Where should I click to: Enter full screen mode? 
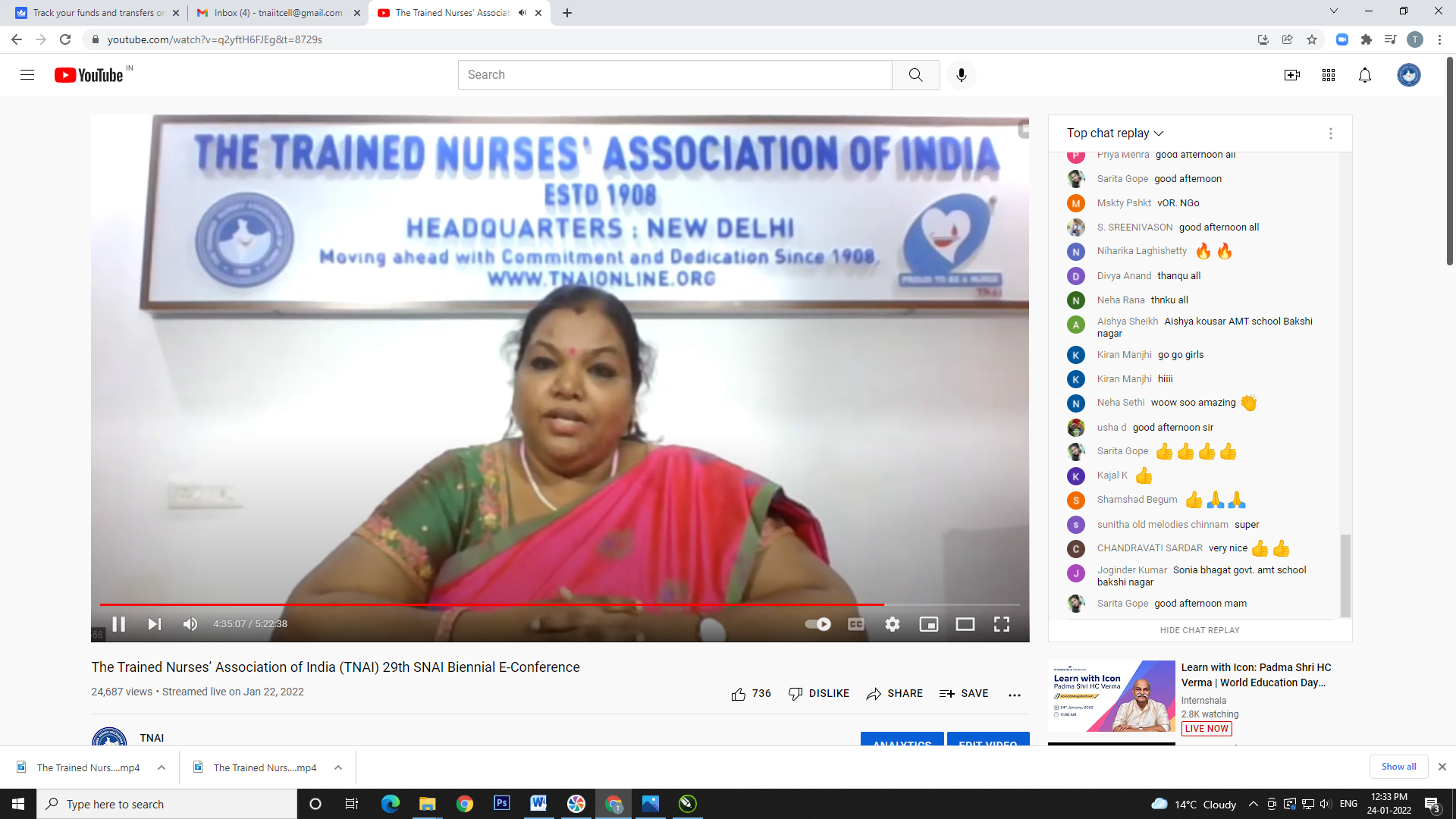(x=1002, y=624)
